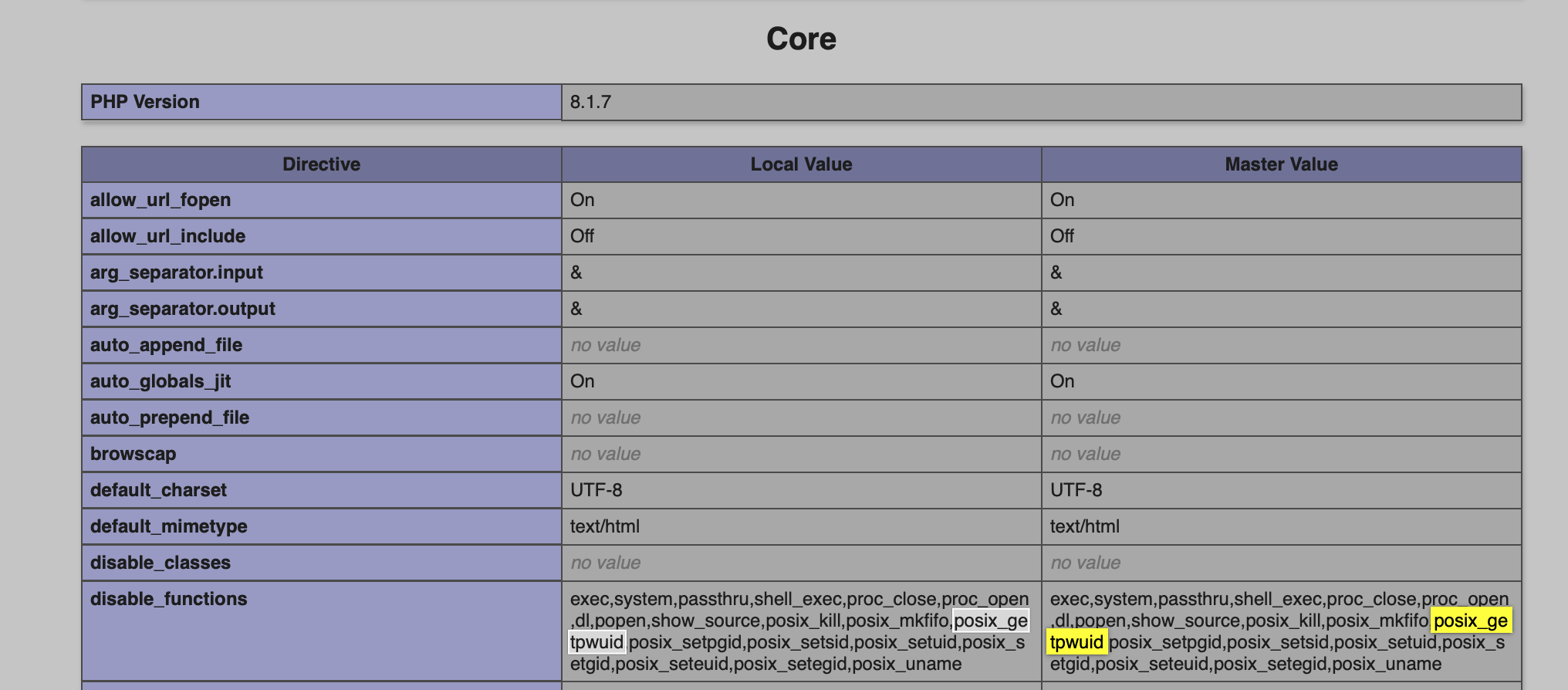
Task: Select the browscap directive name
Action: click(133, 454)
